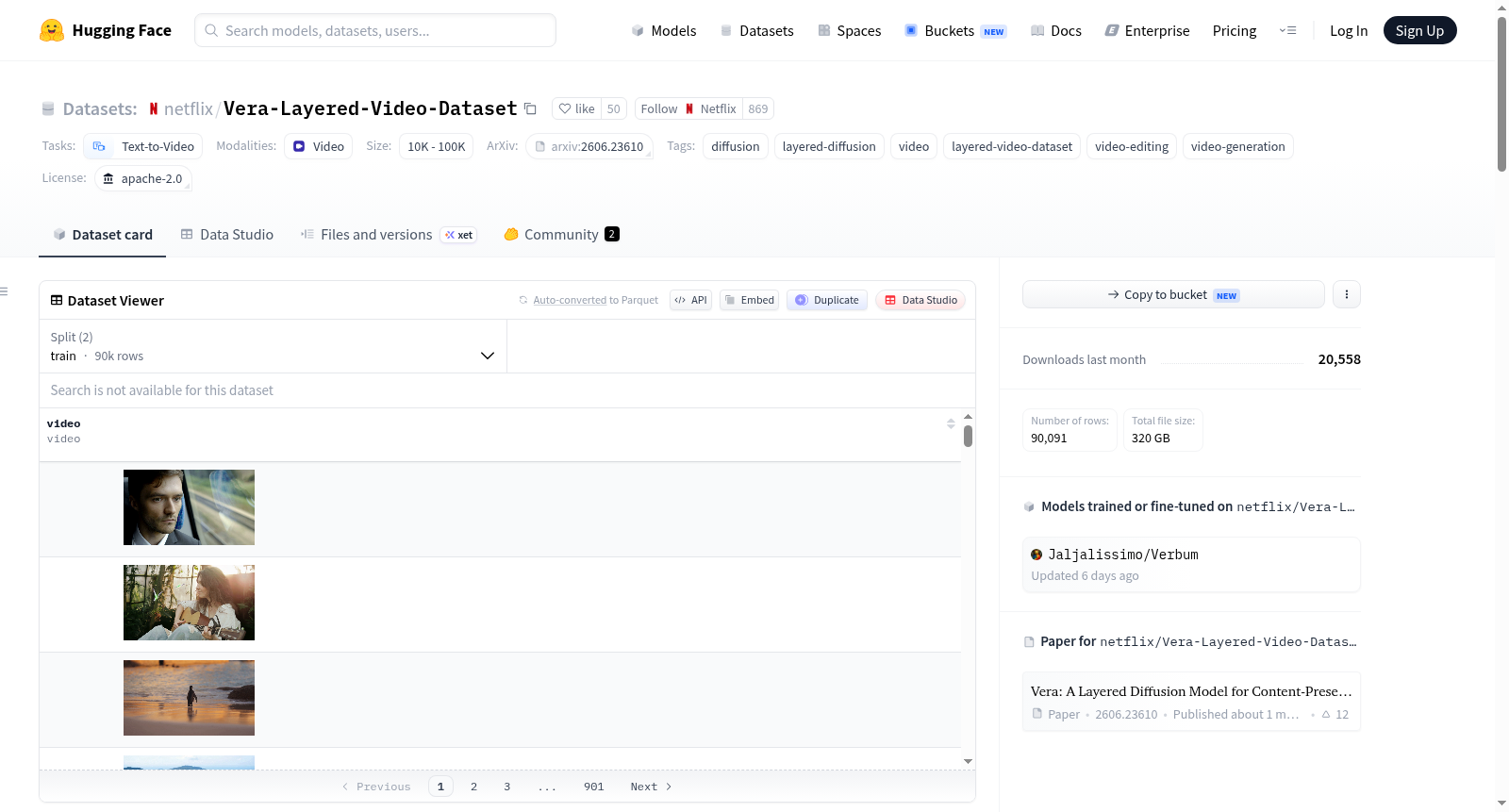Click the Copy to bucket button
This screenshot has height=812, width=1509.
coord(1173,294)
